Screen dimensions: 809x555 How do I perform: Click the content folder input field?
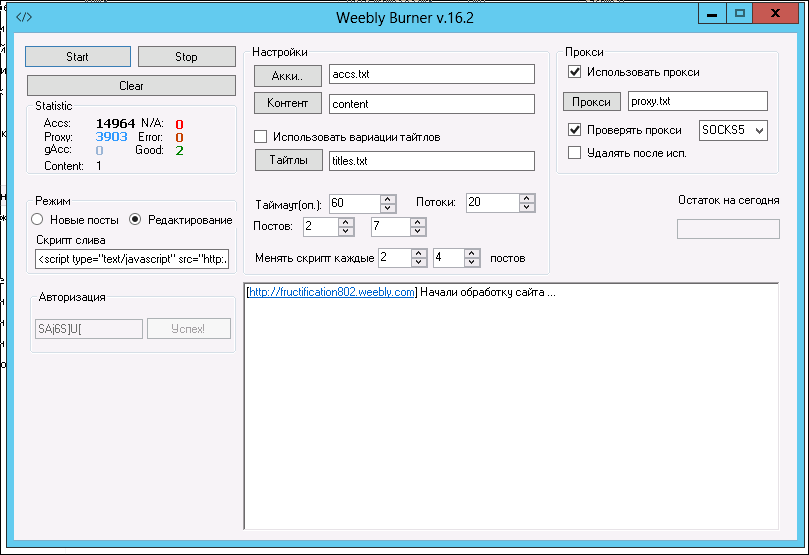coord(432,104)
